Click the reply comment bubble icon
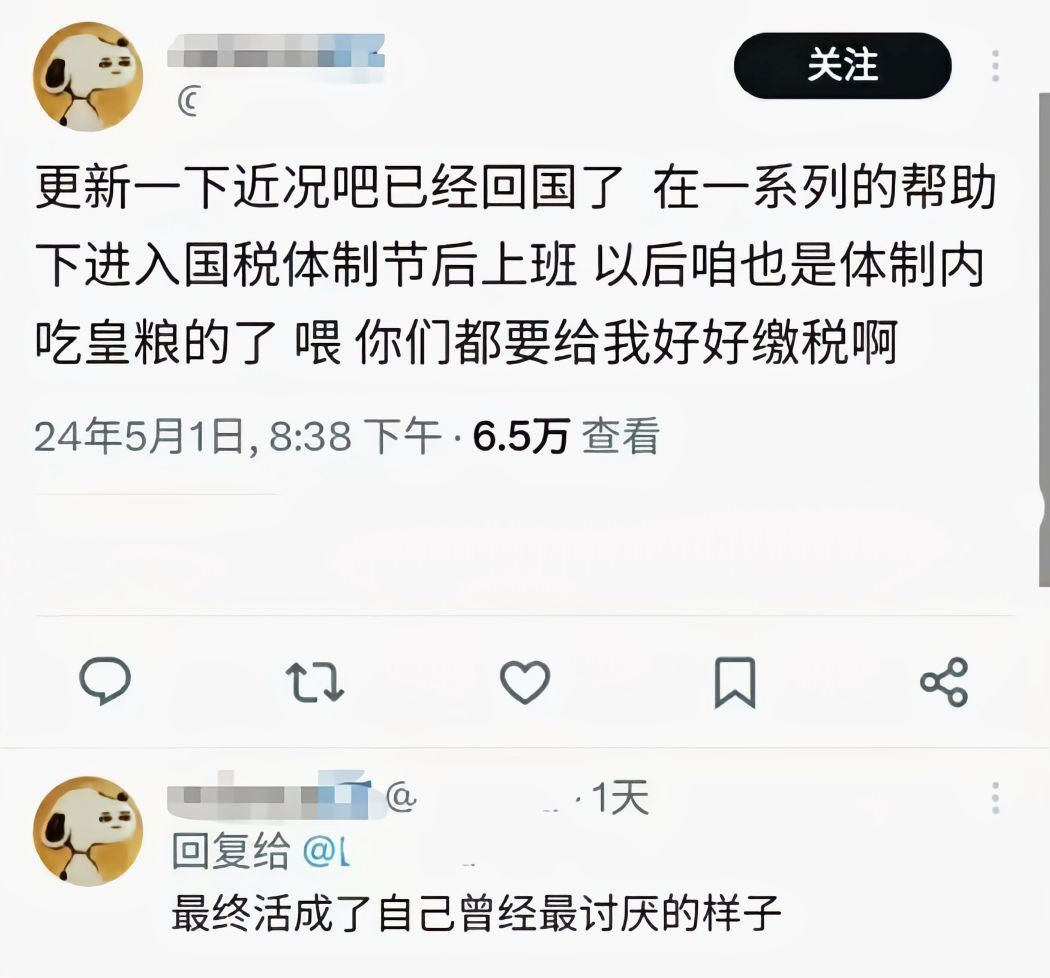 105,681
